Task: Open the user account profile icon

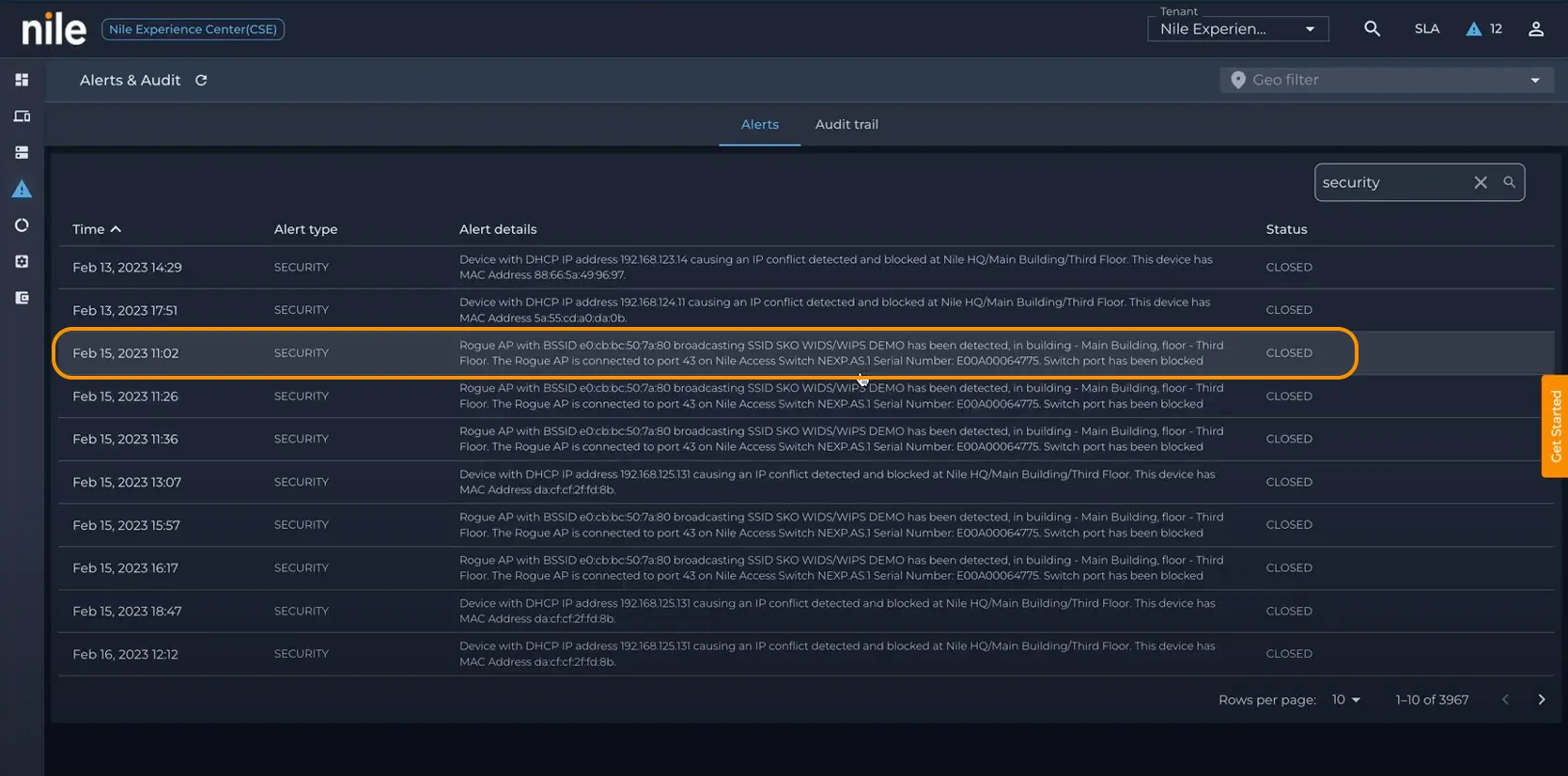Action: tap(1536, 29)
